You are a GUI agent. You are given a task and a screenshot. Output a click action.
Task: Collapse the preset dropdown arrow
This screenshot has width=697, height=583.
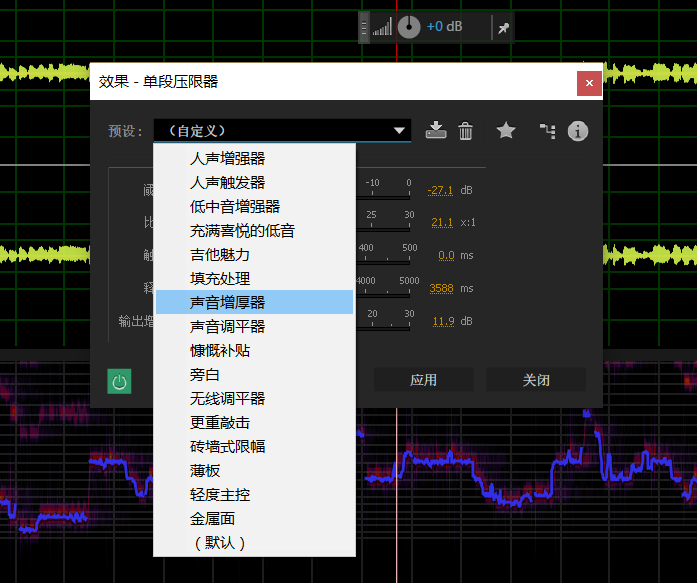399,131
